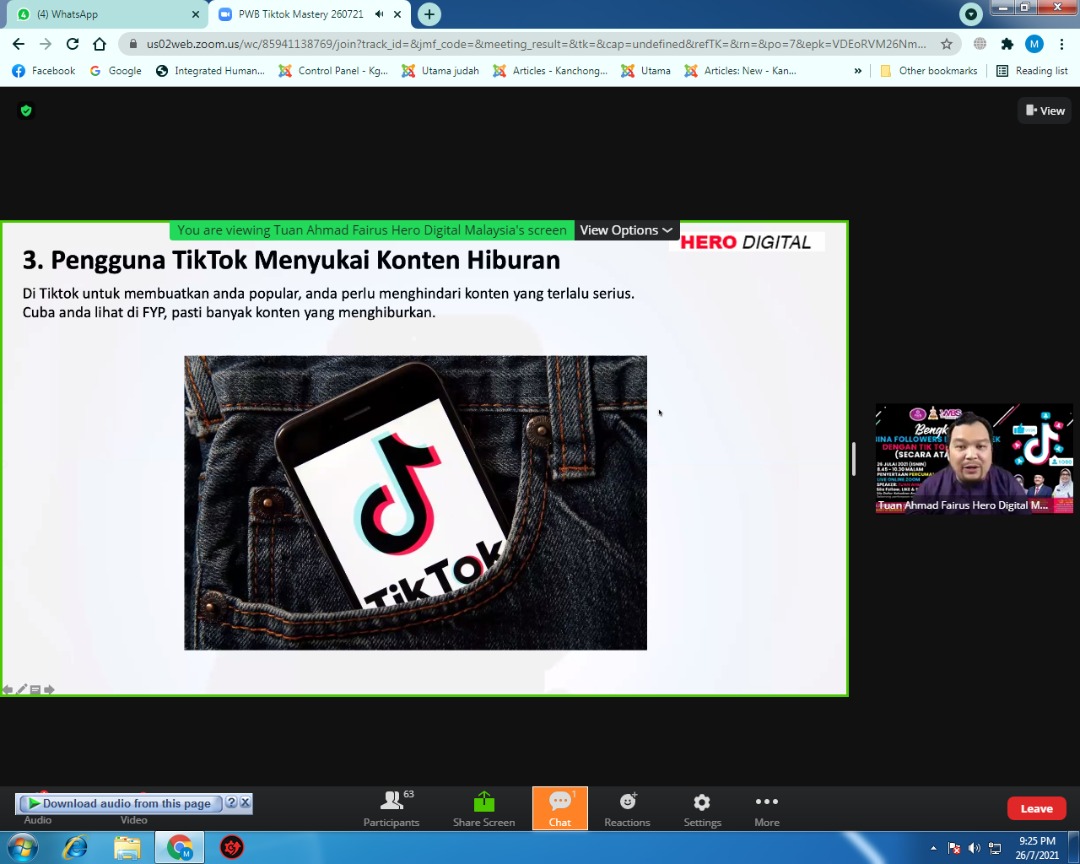Click Download audio from this page

coord(126,803)
